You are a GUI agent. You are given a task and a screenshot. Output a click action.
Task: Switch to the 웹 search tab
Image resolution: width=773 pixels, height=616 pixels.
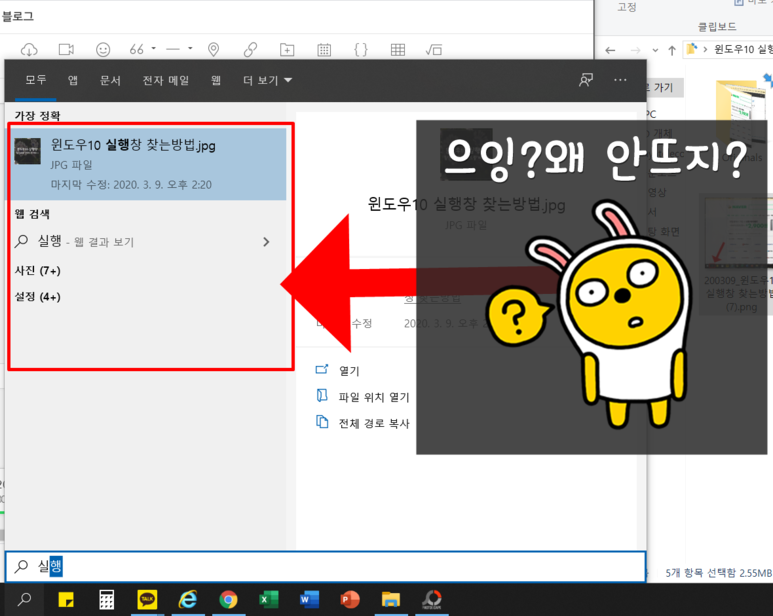click(216, 80)
